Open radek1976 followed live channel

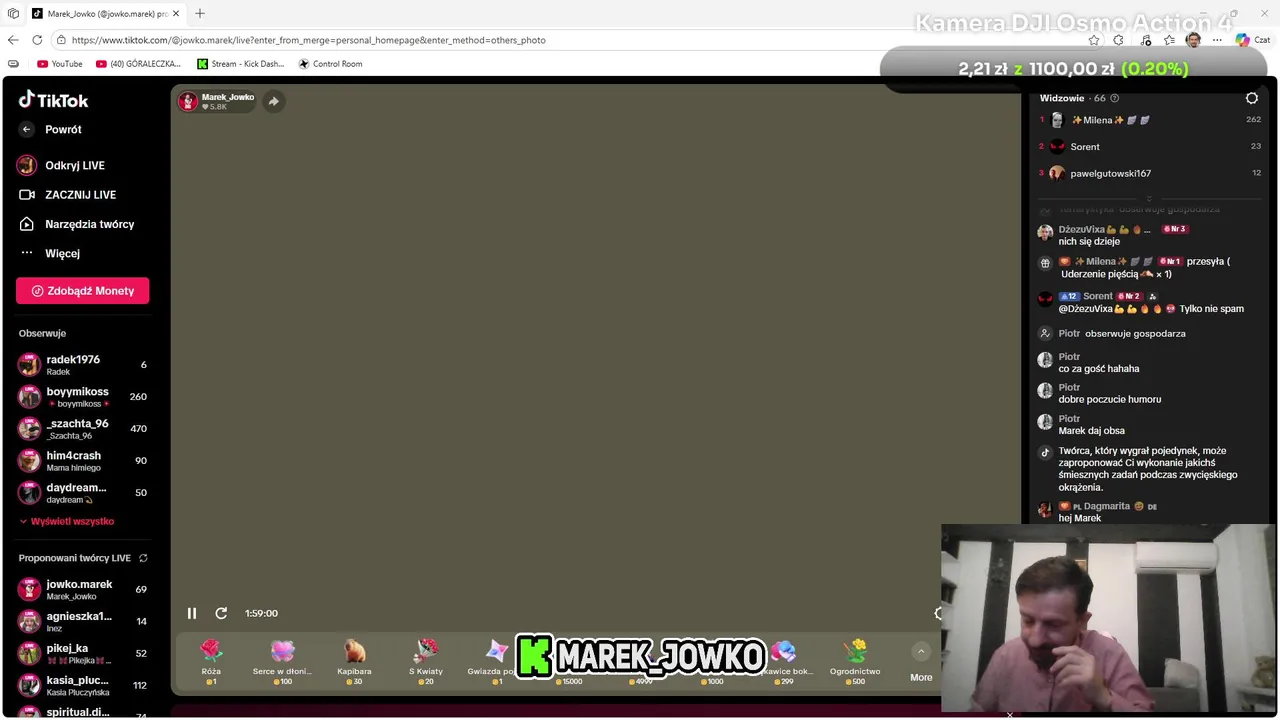tap(83, 364)
